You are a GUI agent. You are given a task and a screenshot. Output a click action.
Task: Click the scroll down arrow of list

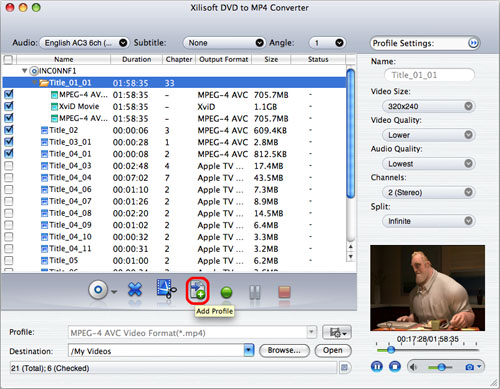point(350,257)
